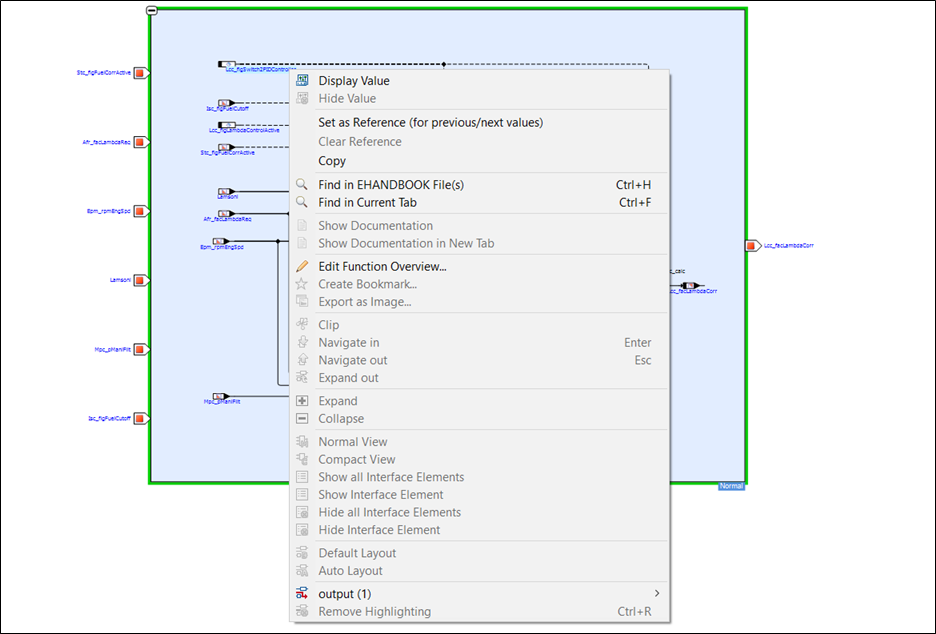Click the red output icon beside output (1)

pyautogui.click(x=302, y=593)
